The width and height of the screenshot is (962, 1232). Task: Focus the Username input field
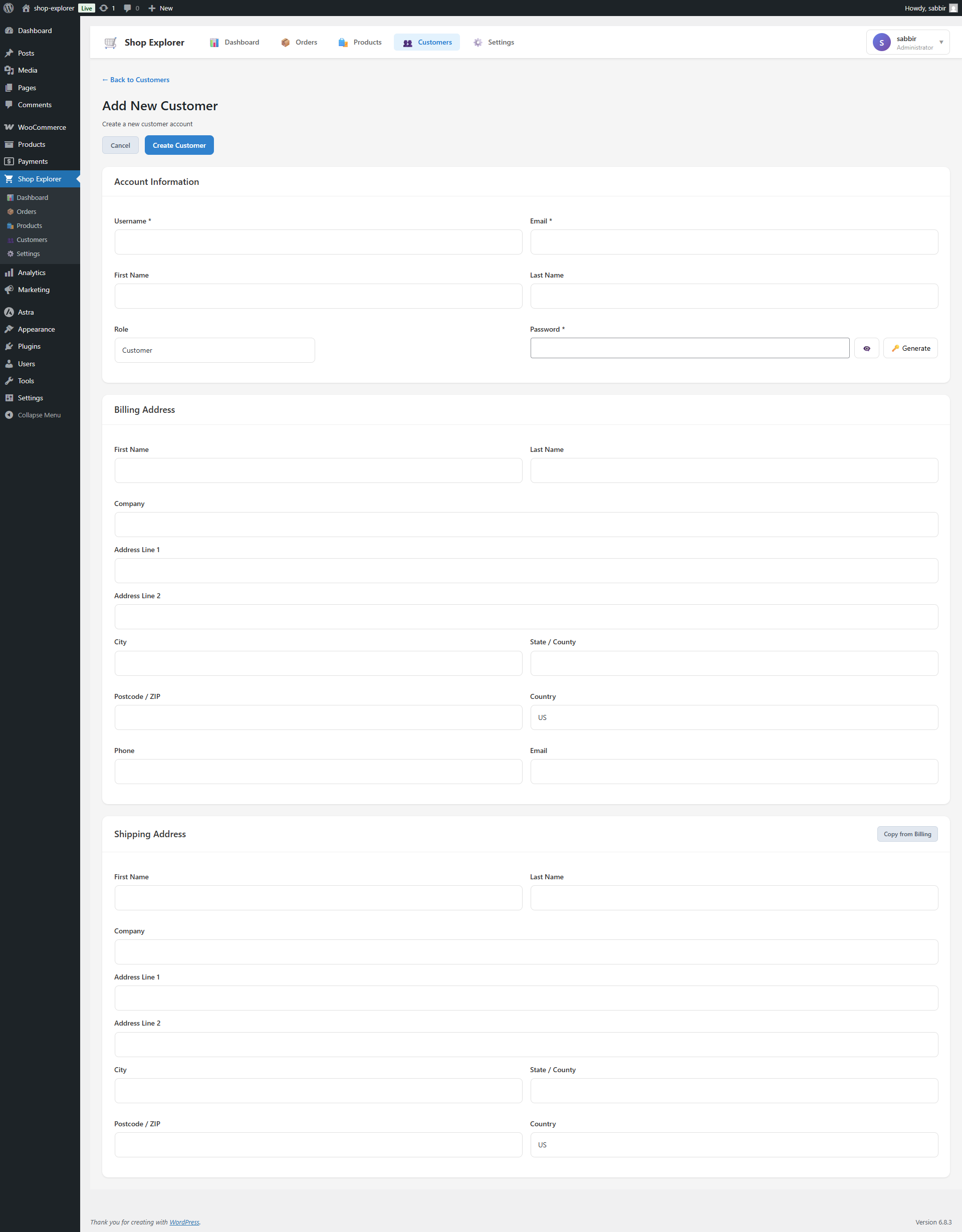[318, 242]
